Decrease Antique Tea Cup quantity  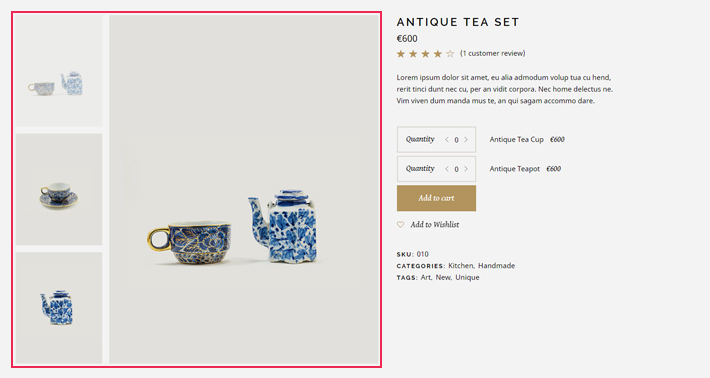pyautogui.click(x=446, y=140)
